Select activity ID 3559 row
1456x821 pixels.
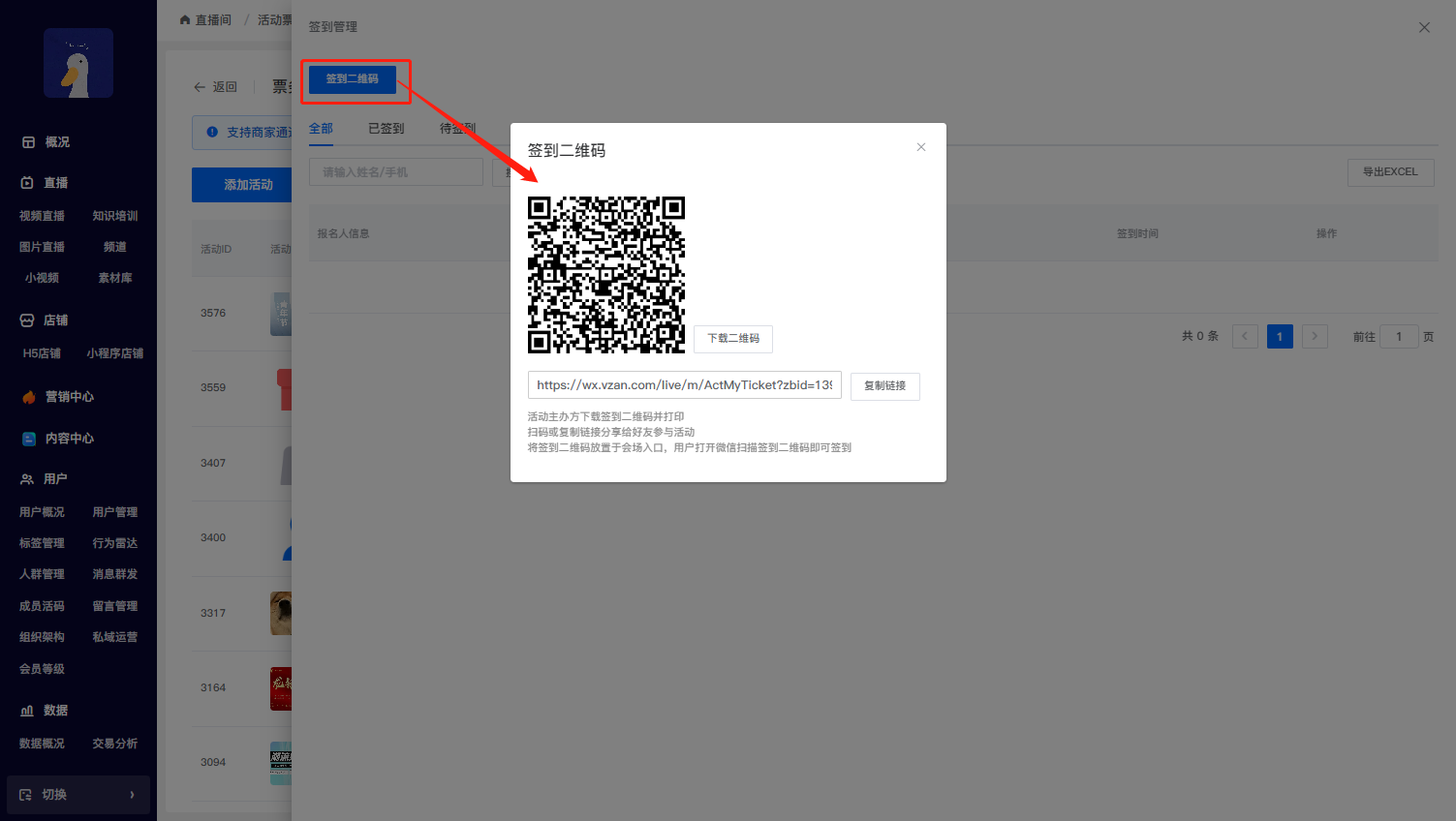242,387
